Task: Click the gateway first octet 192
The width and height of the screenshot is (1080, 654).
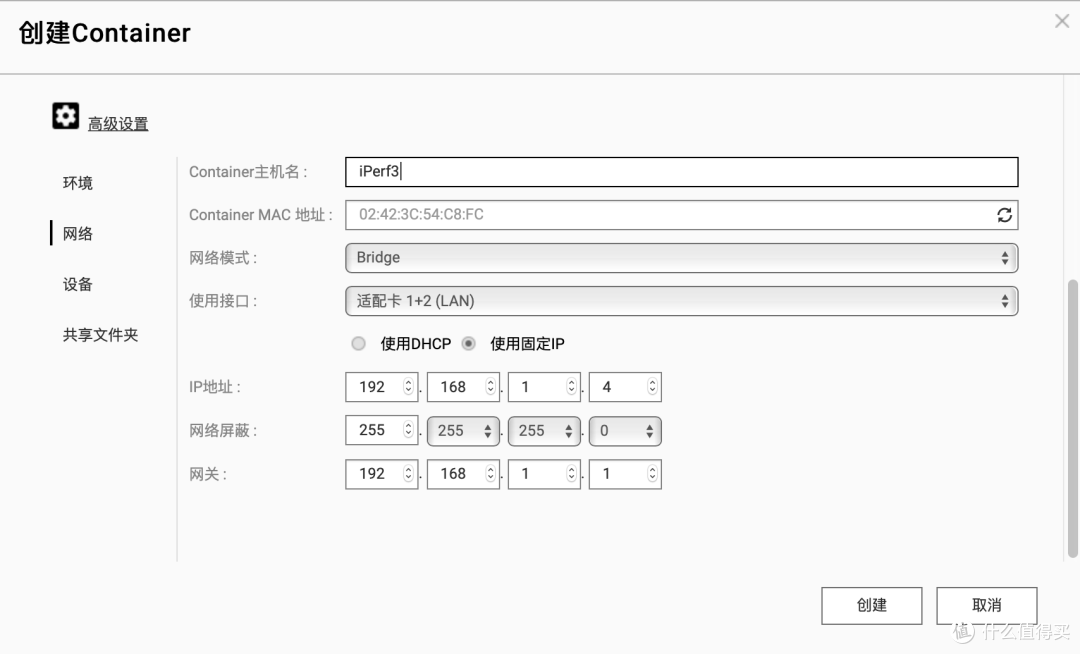Action: 382,474
